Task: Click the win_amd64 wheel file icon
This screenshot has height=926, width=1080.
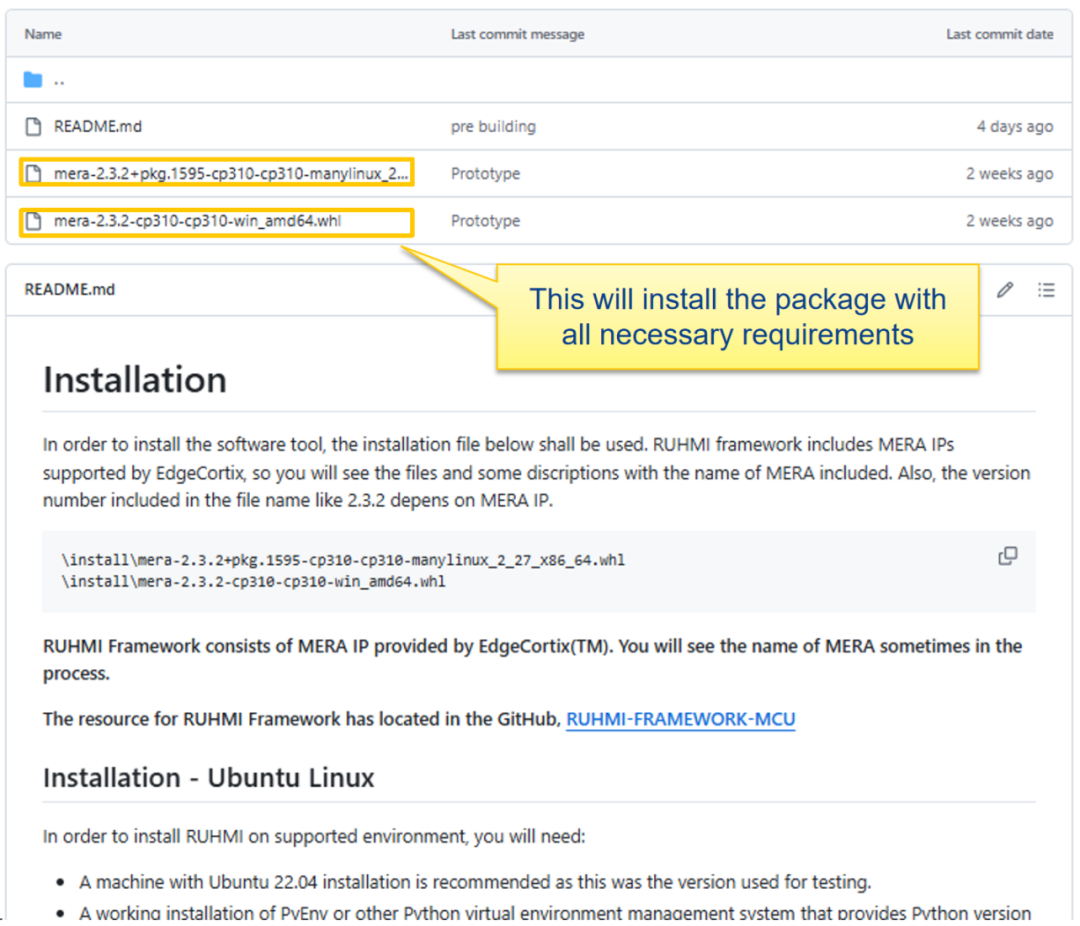Action: pos(33,221)
